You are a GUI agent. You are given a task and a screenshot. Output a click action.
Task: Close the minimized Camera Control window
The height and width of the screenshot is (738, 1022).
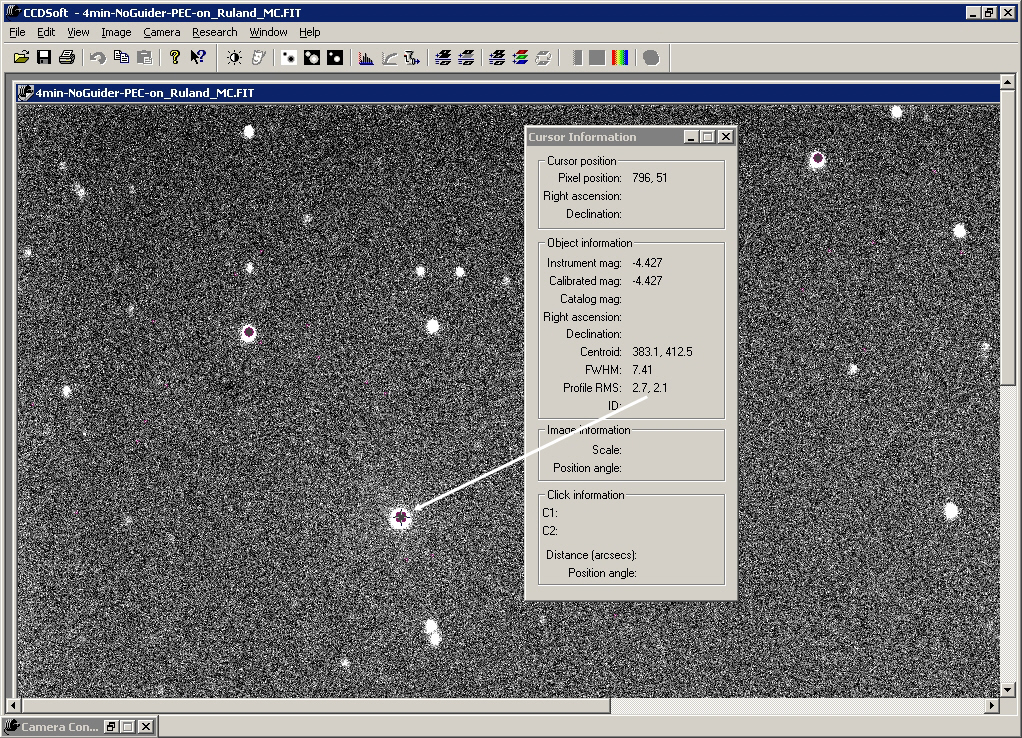pos(146,726)
